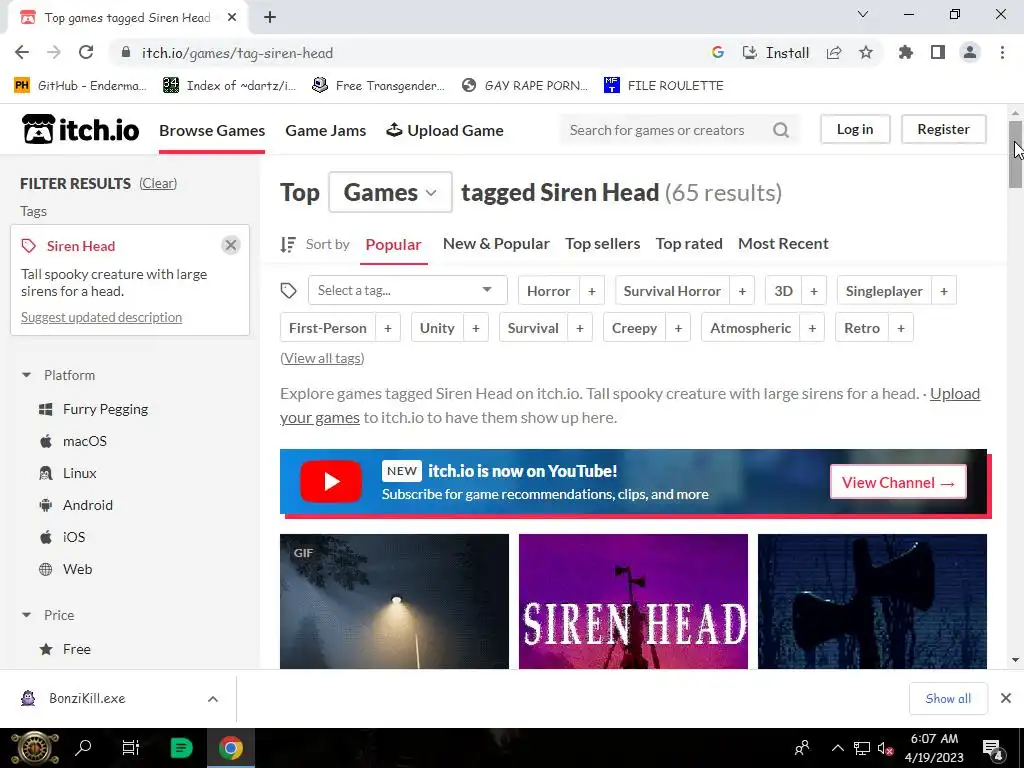The width and height of the screenshot is (1024, 768).
Task: Click the search magnifier icon
Action: [781, 130]
